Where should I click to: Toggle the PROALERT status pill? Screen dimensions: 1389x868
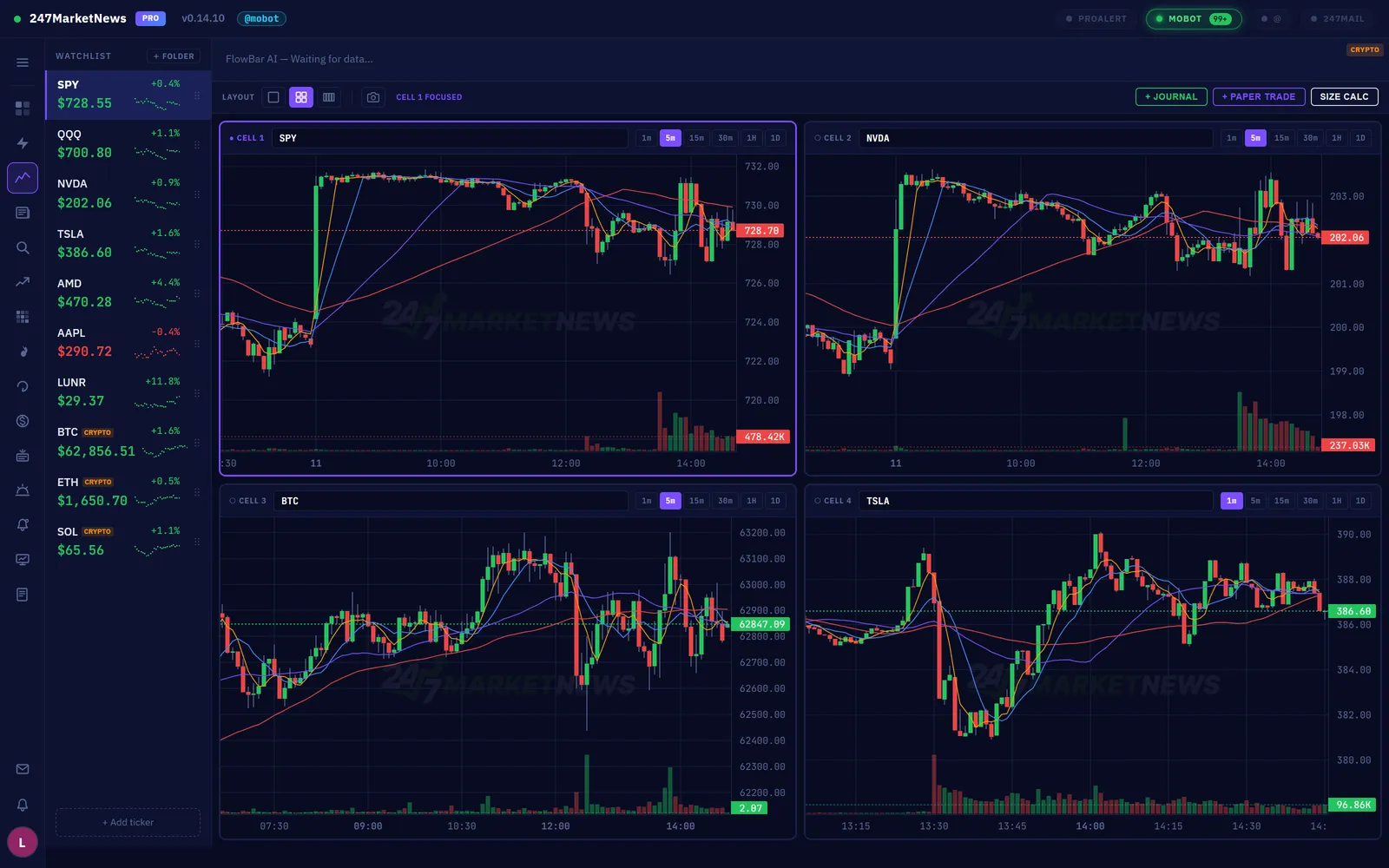1096,18
